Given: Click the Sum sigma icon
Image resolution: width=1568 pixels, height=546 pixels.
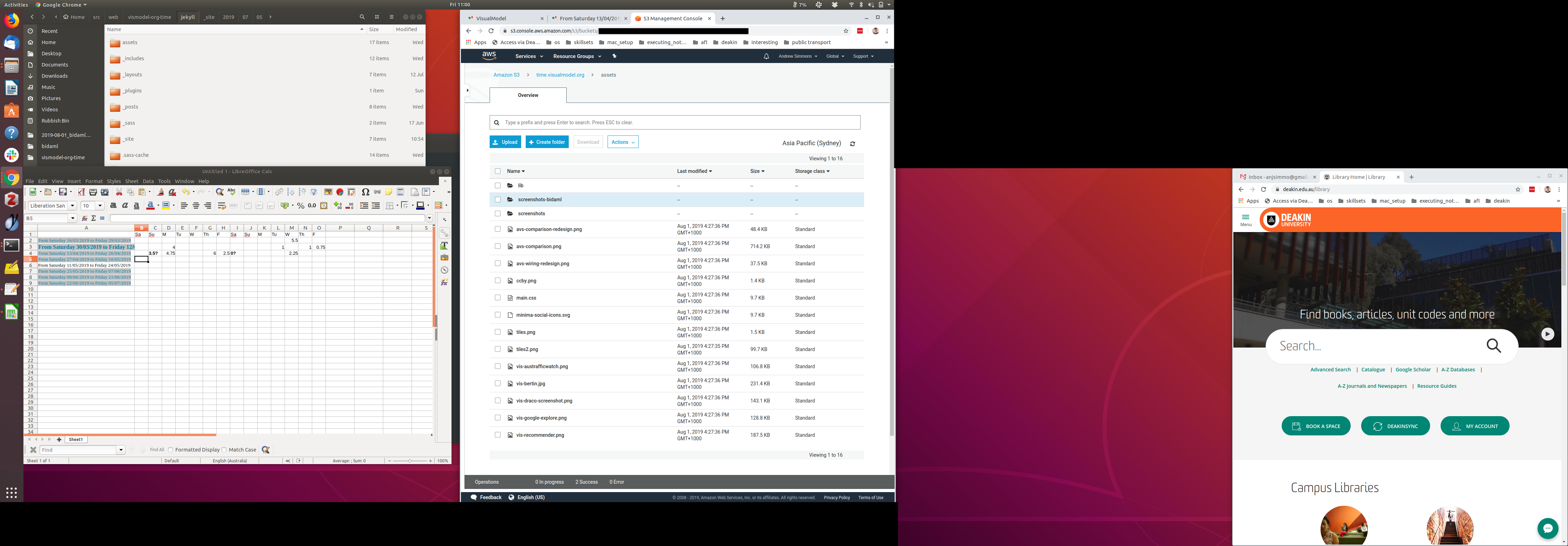Looking at the screenshot, I should click(x=93, y=218).
